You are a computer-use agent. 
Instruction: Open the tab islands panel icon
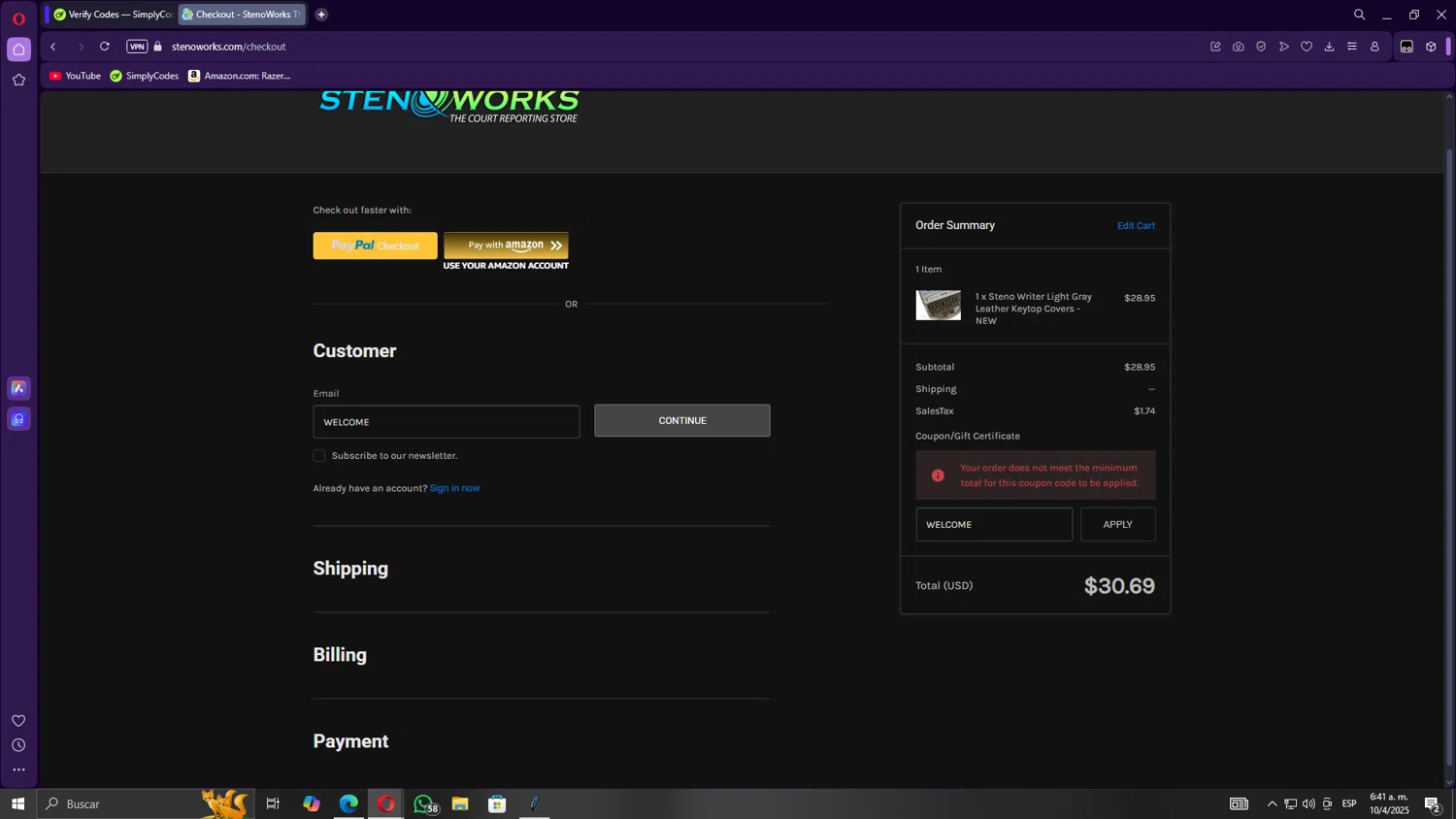1406,47
